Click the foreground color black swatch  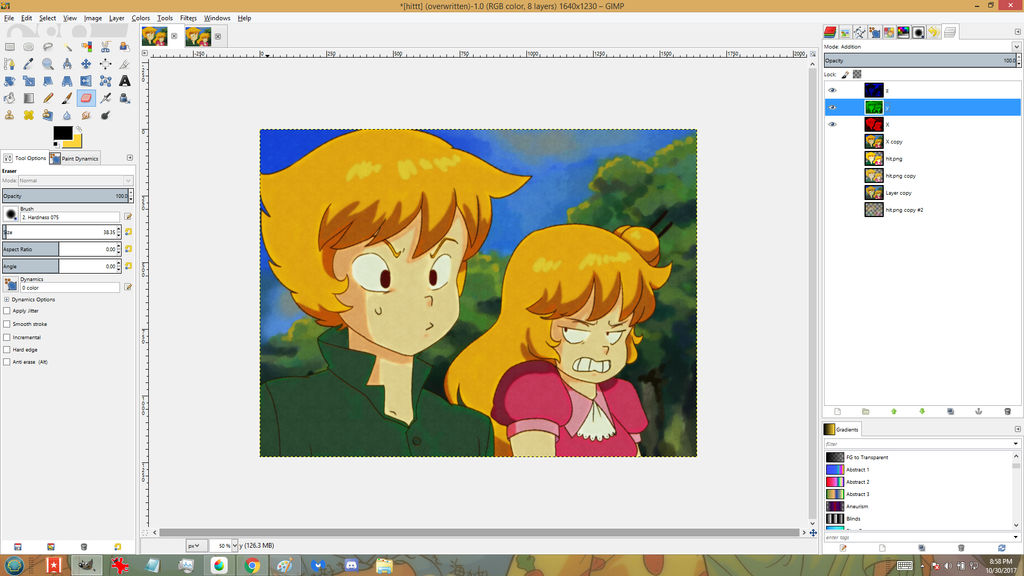pyautogui.click(x=62, y=133)
